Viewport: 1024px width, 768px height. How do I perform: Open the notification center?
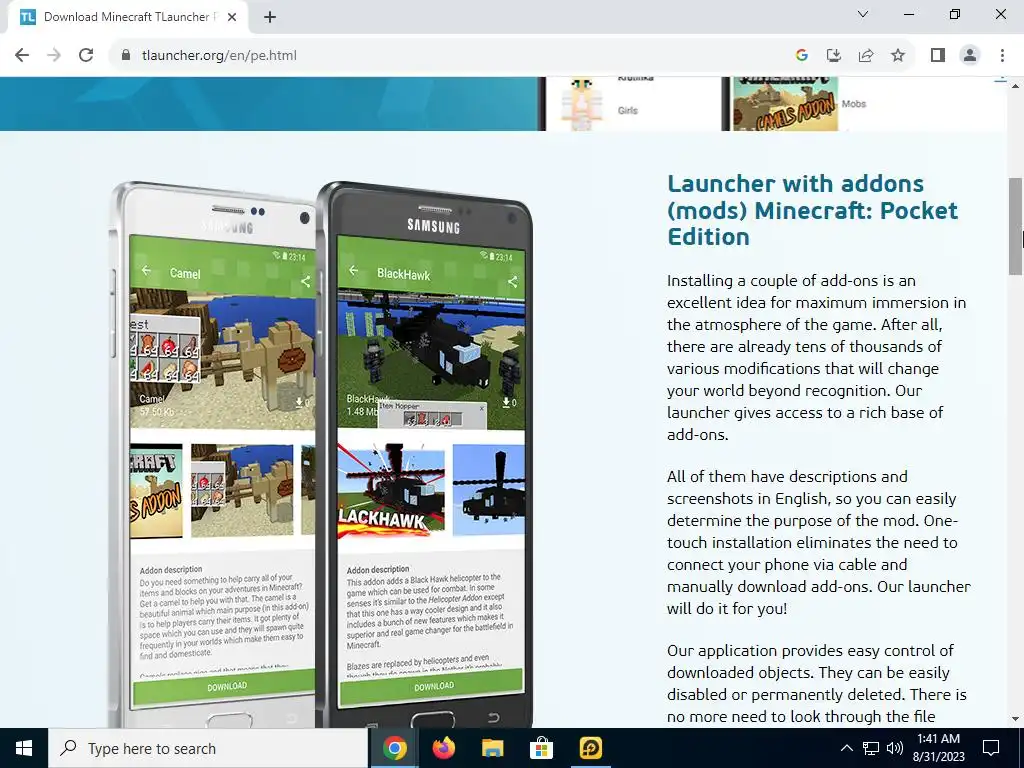tap(991, 748)
